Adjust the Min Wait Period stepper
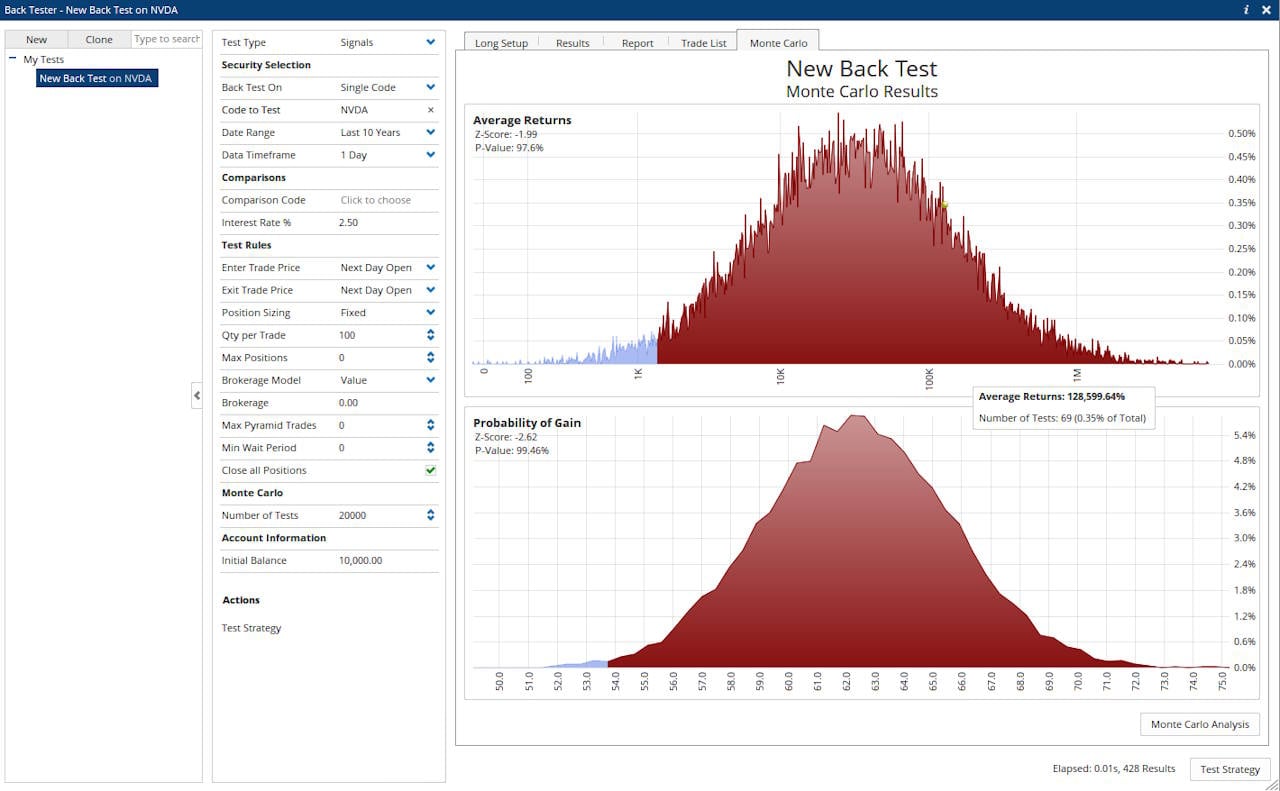The height and width of the screenshot is (791, 1280). click(431, 448)
